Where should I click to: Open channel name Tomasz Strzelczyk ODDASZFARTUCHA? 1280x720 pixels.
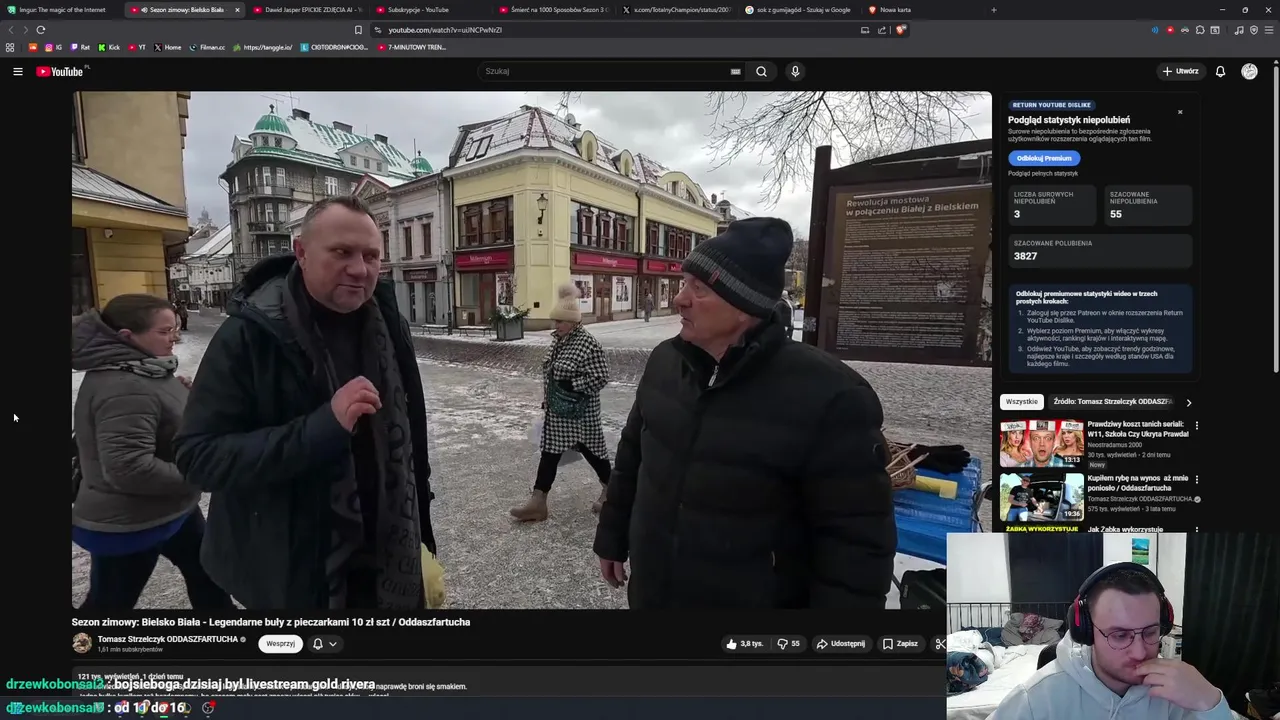tap(168, 639)
